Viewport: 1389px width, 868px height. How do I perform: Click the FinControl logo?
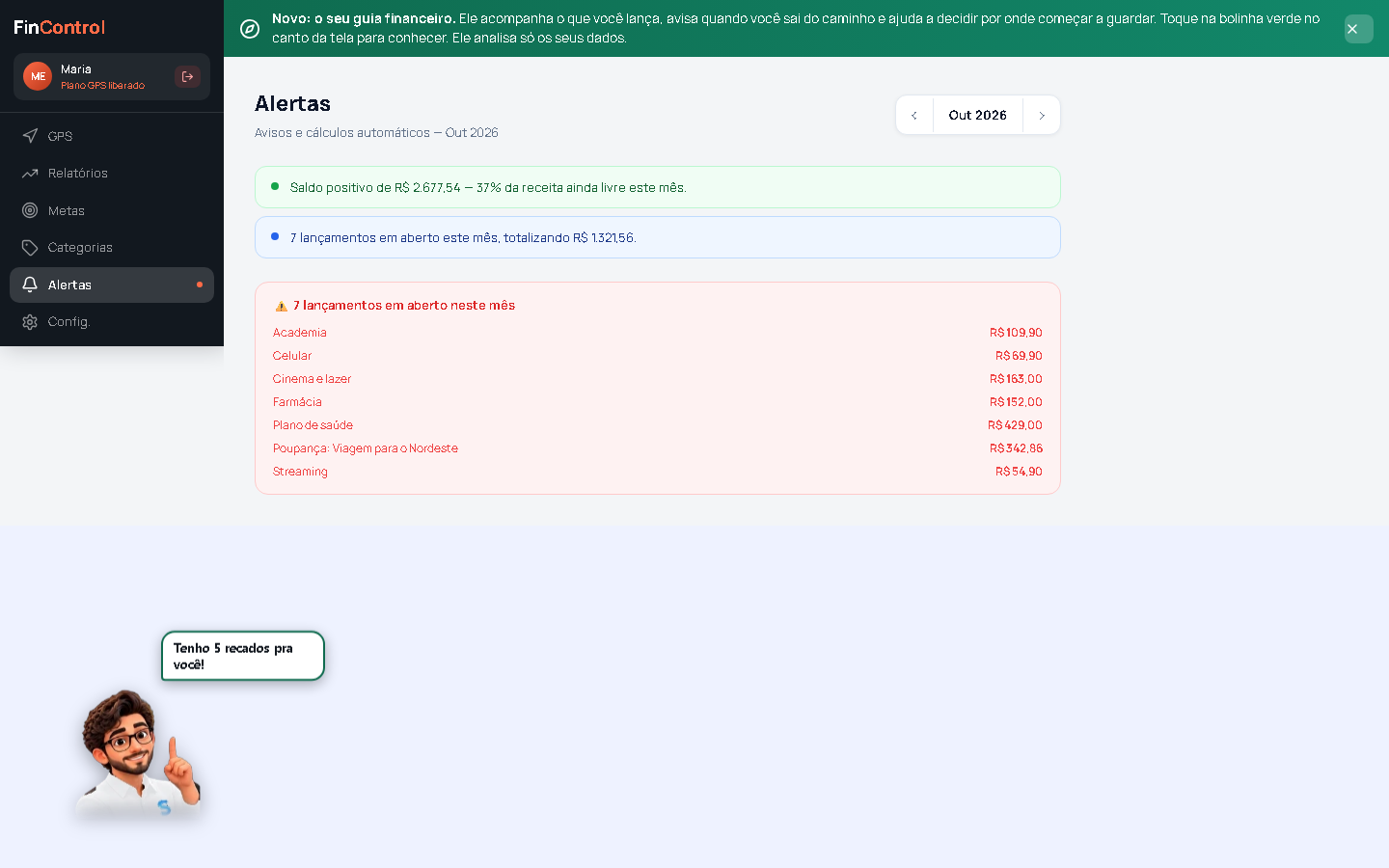point(60,27)
